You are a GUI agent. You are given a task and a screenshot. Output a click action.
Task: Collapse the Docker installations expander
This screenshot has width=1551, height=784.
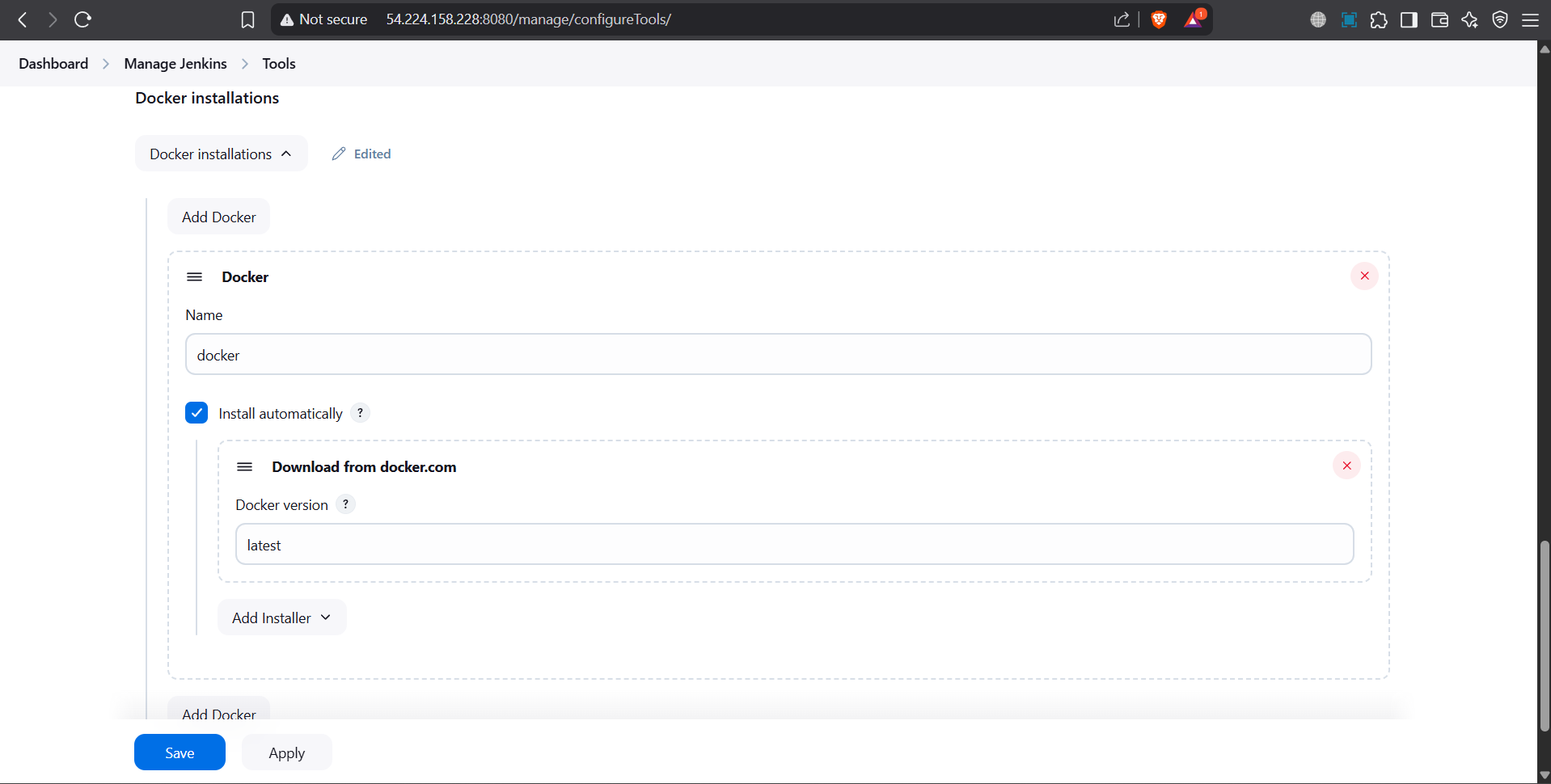pos(221,154)
